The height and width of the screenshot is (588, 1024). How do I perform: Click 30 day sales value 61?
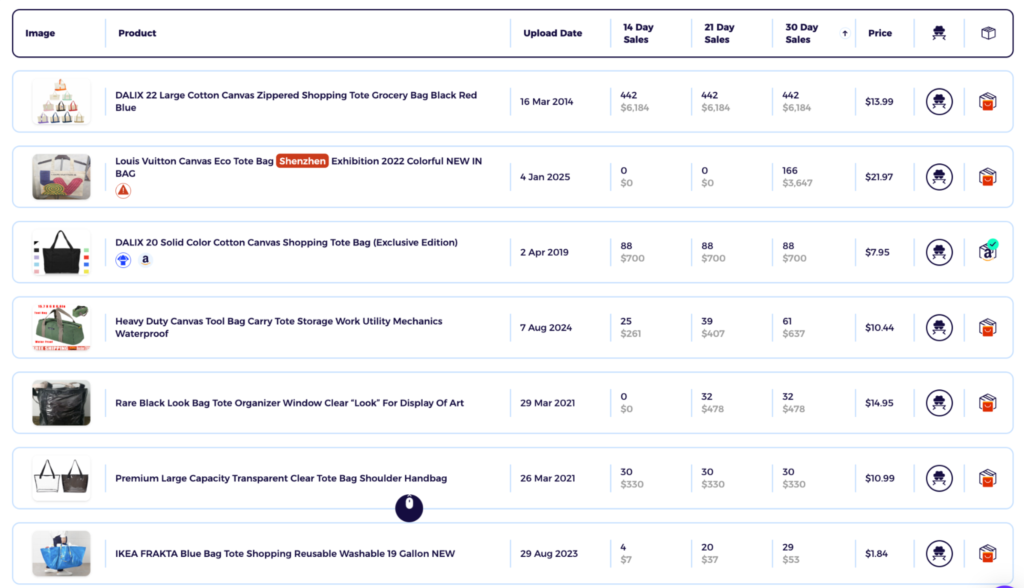point(787,321)
